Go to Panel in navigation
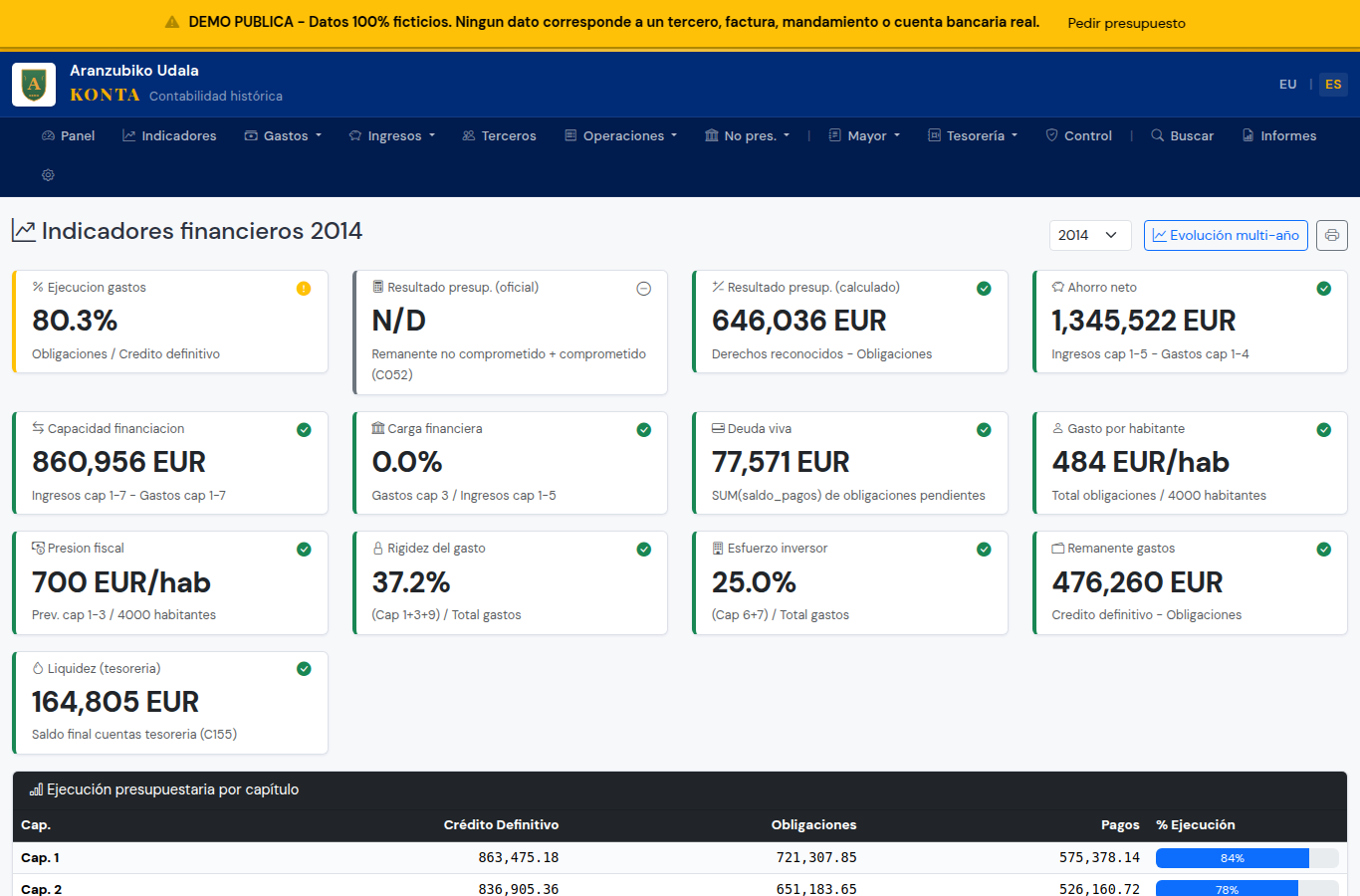1360x896 pixels. (69, 136)
